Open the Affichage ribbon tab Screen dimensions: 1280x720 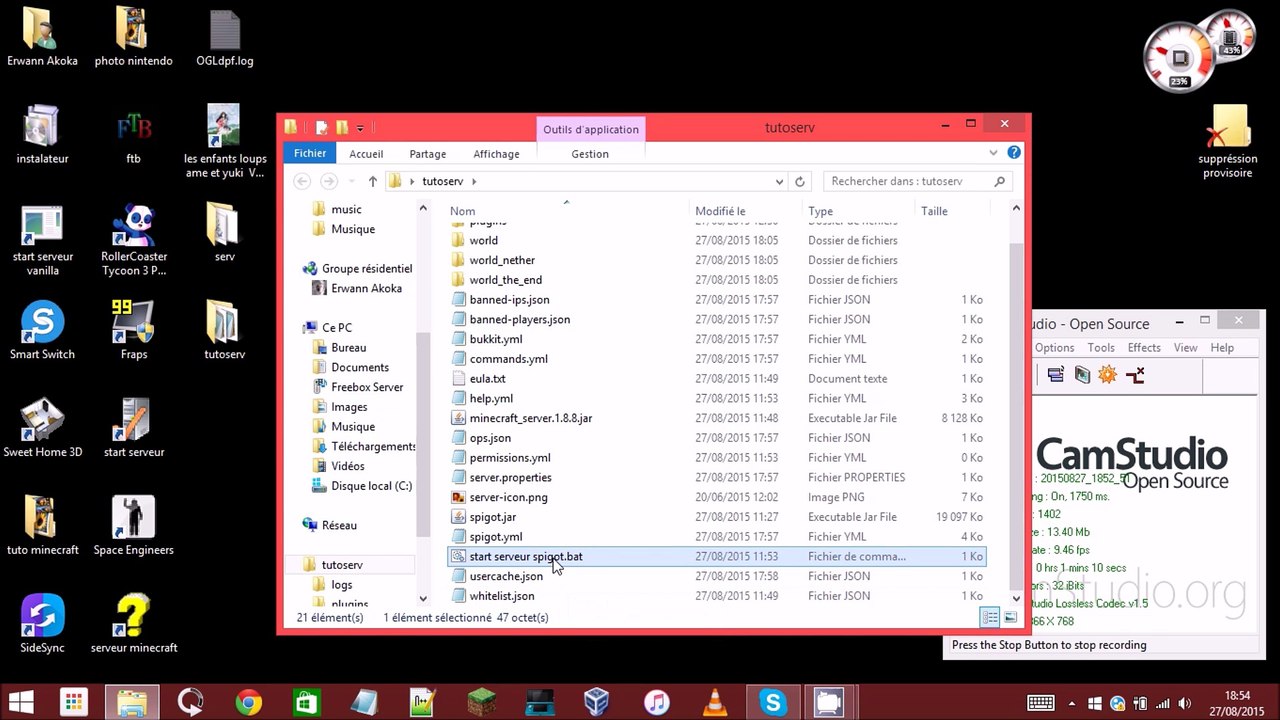click(496, 154)
